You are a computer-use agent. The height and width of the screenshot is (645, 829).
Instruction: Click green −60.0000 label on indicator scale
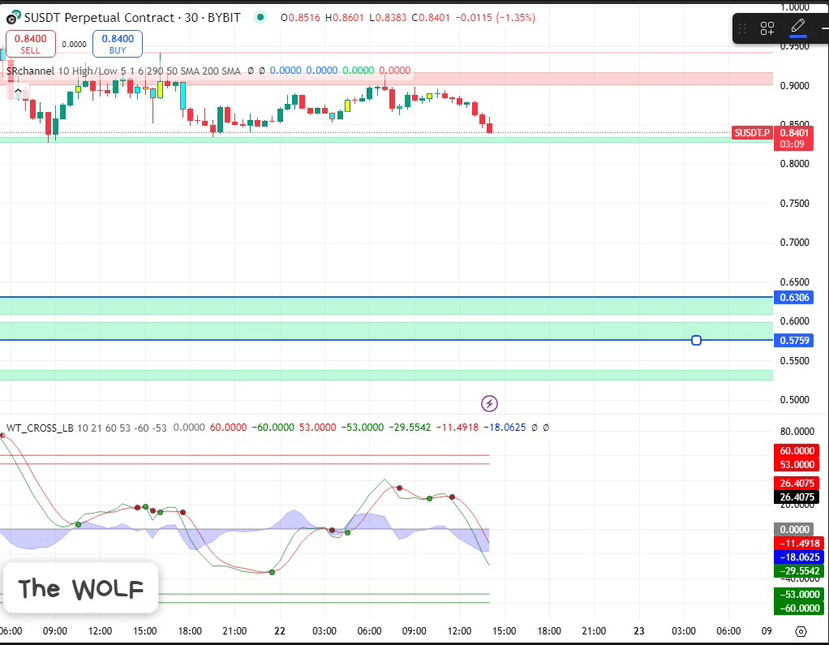[797, 608]
